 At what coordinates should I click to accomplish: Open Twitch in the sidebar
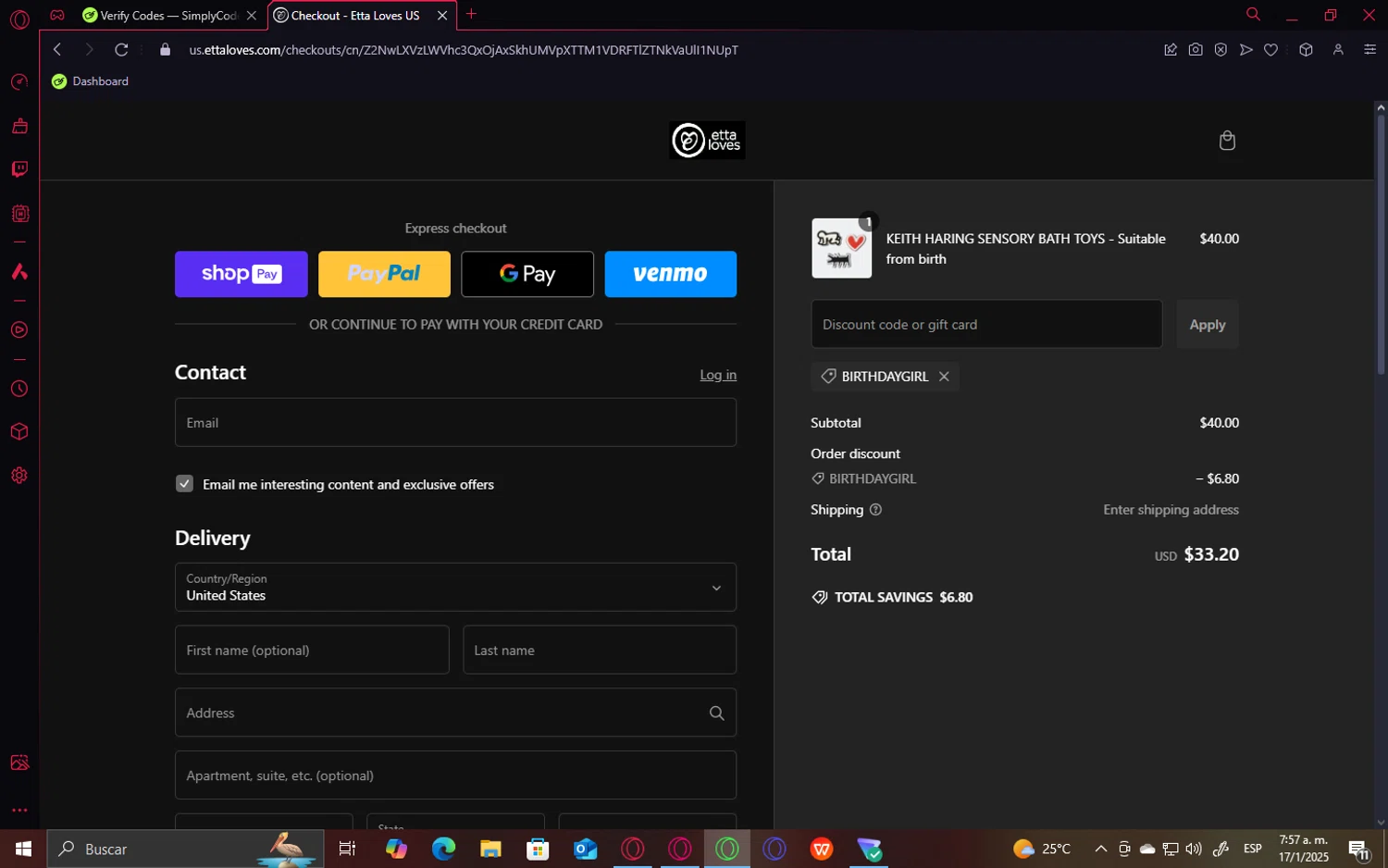point(19,169)
